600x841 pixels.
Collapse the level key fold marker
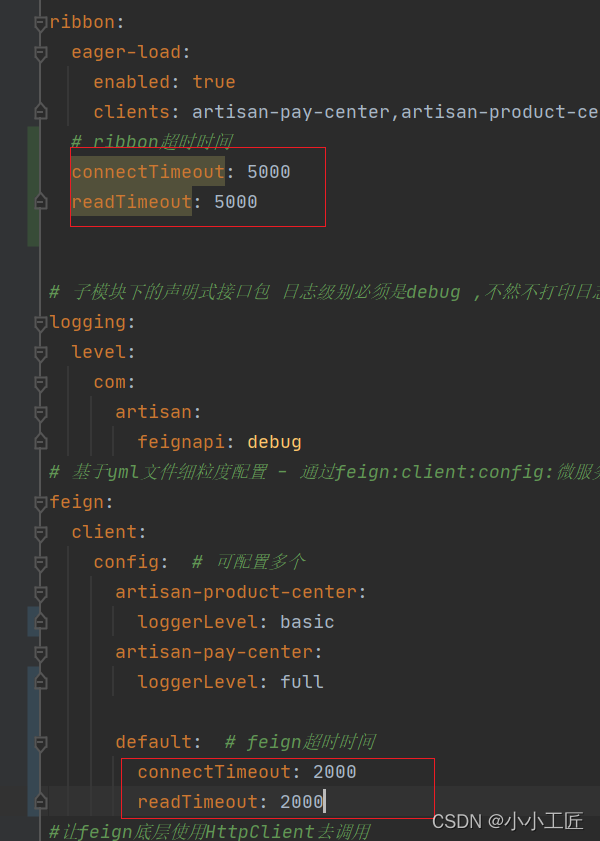(40, 352)
